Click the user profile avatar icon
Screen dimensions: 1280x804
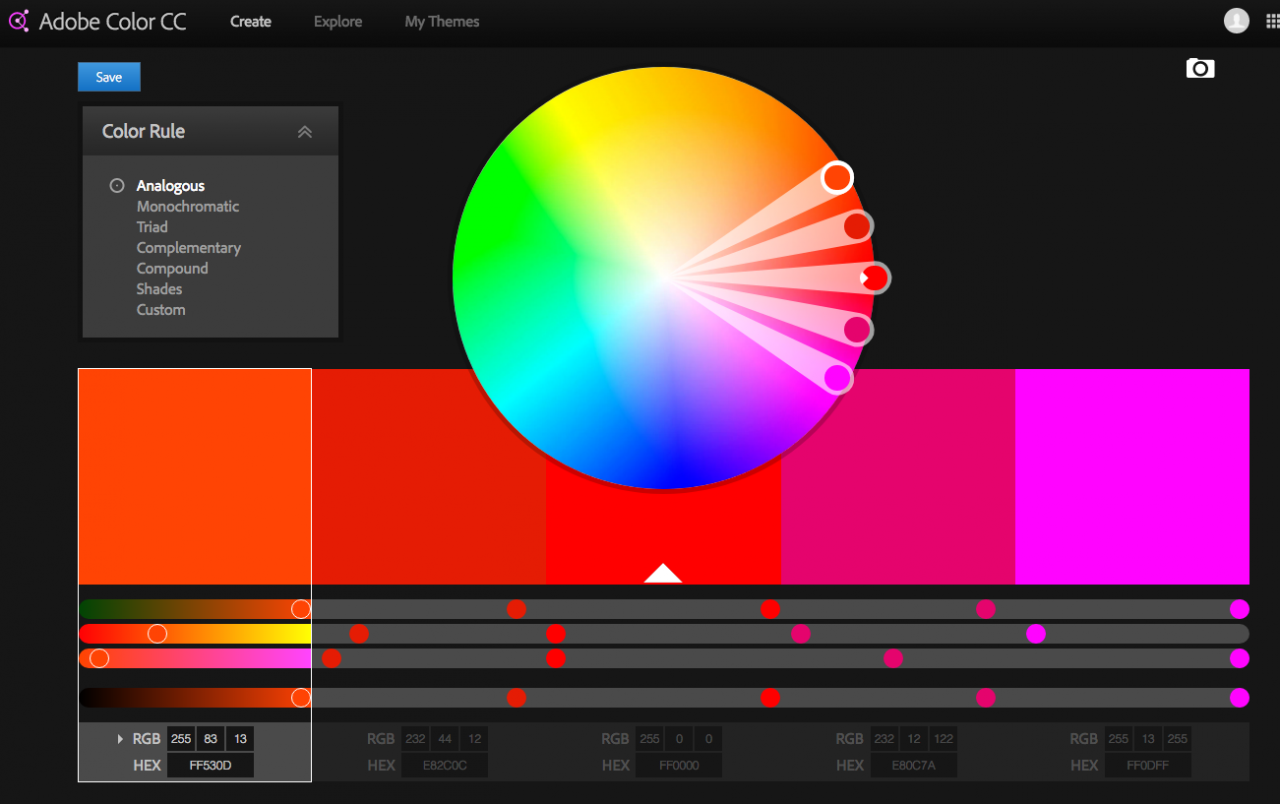point(1236,20)
